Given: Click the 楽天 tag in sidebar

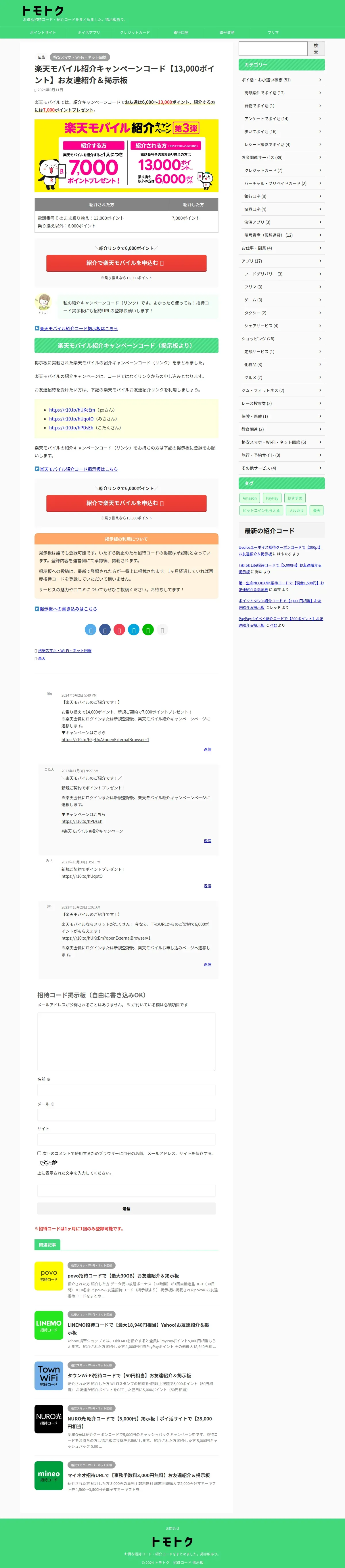Looking at the screenshot, I should click(317, 510).
